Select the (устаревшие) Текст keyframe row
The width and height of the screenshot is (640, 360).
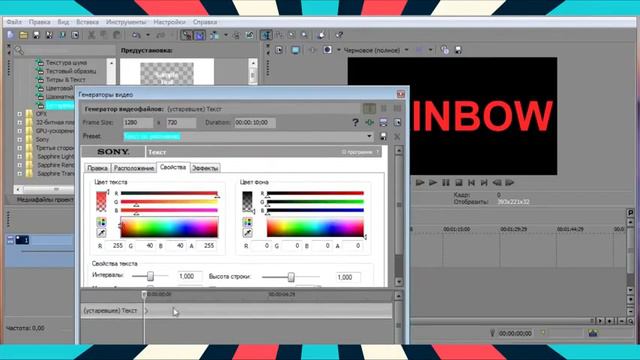pos(236,311)
